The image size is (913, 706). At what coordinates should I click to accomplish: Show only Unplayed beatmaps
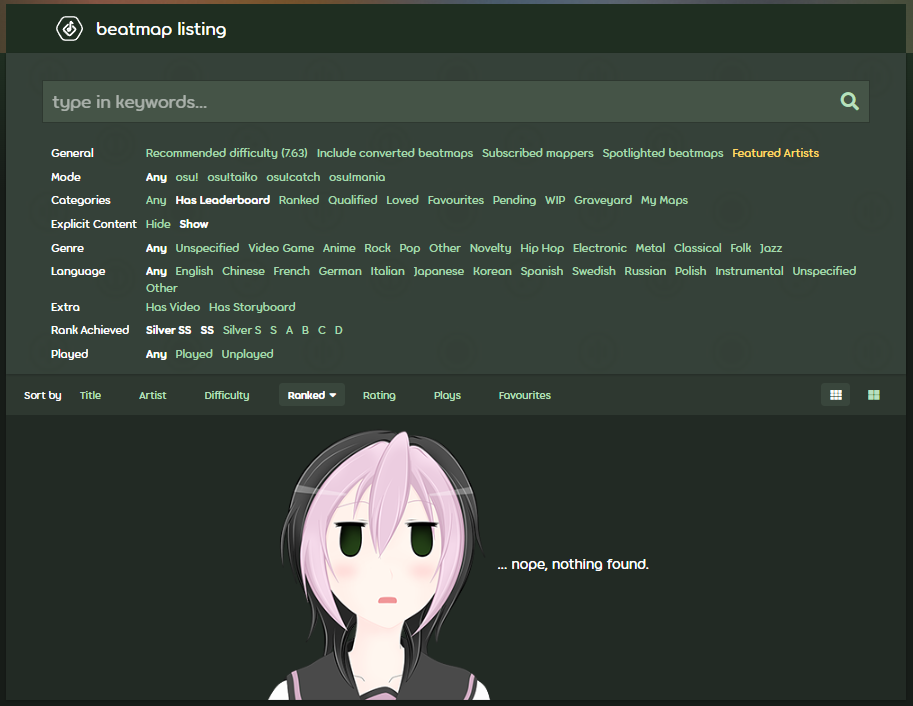tap(247, 354)
